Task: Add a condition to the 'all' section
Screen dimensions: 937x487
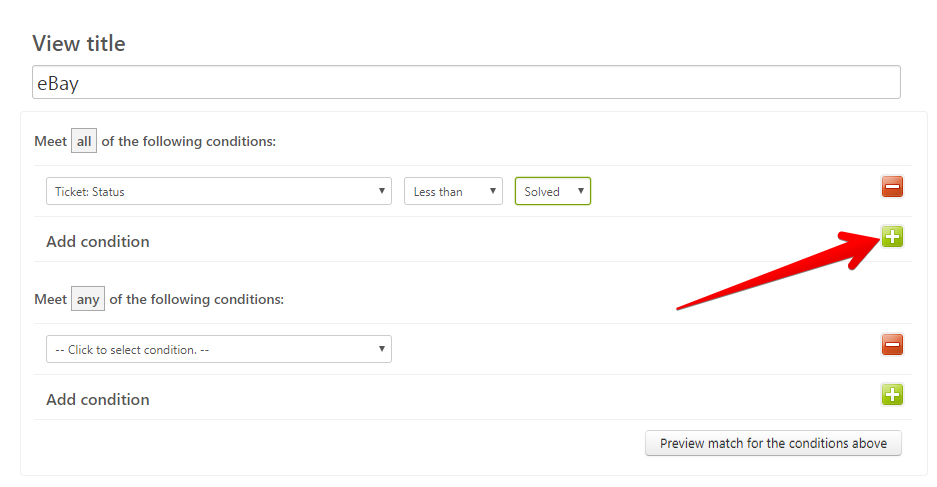Action: click(892, 237)
